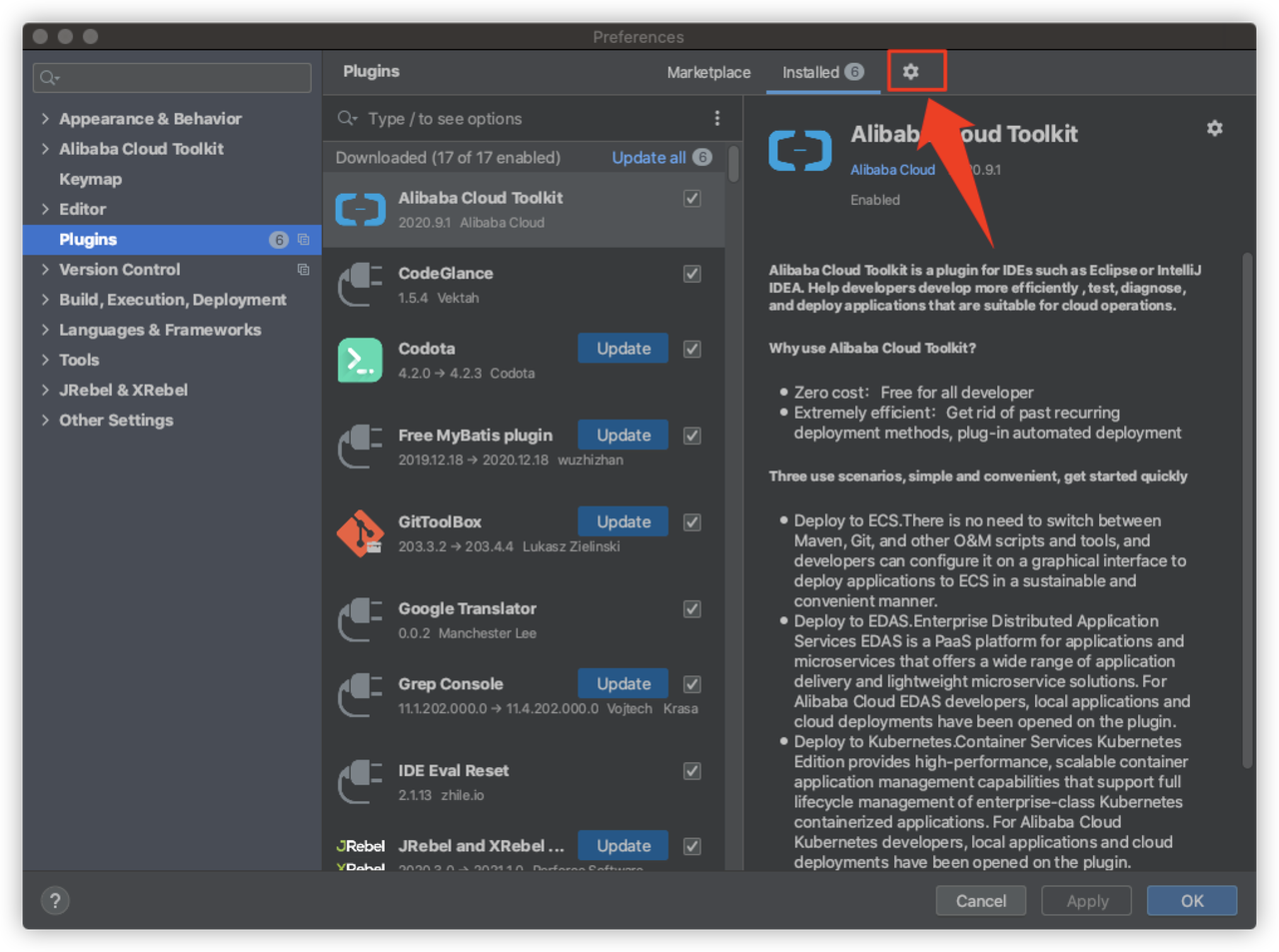Click the project-level icon on Version Control row

(x=303, y=270)
